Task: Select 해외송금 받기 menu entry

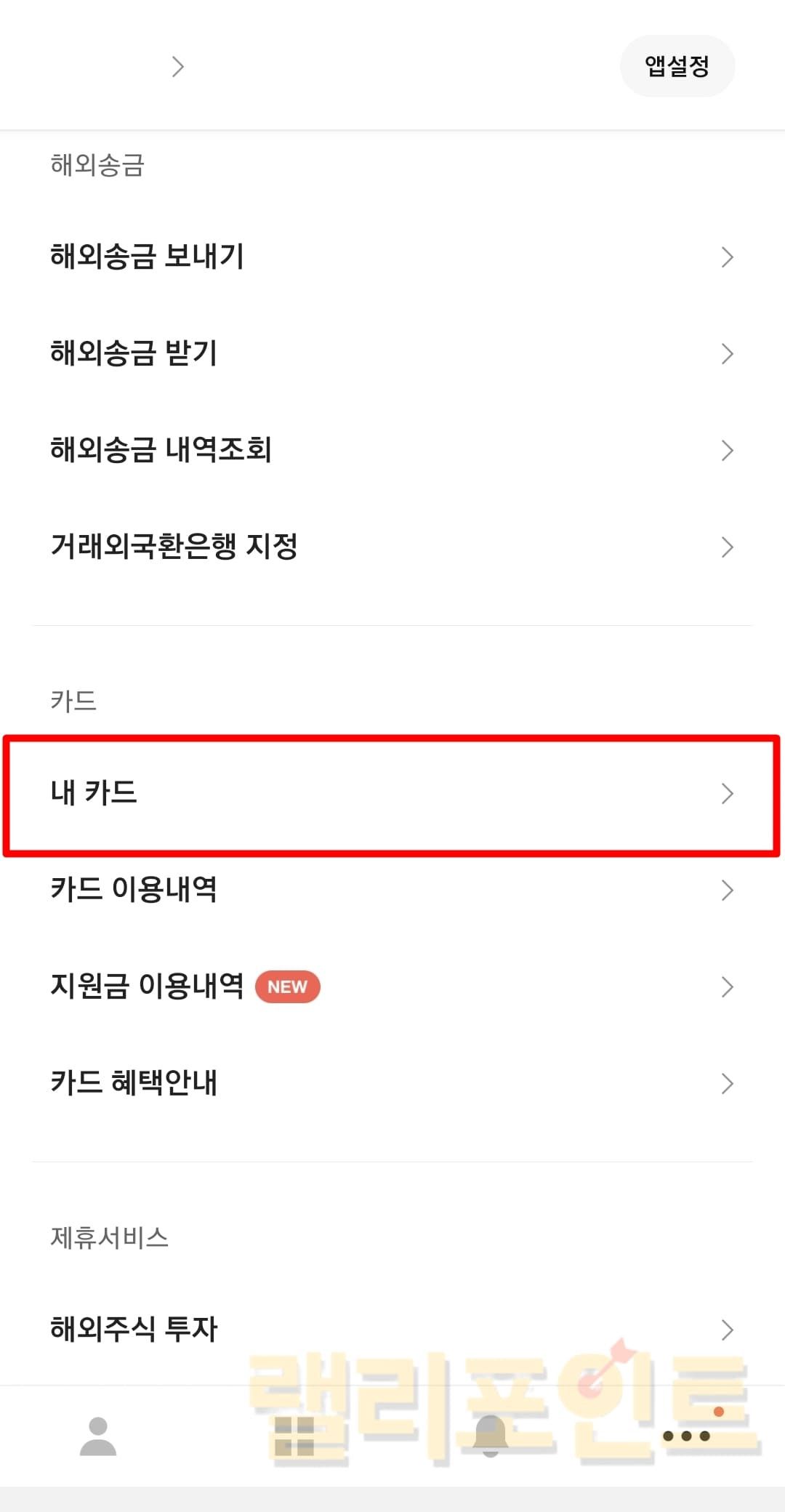Action: pos(134,353)
